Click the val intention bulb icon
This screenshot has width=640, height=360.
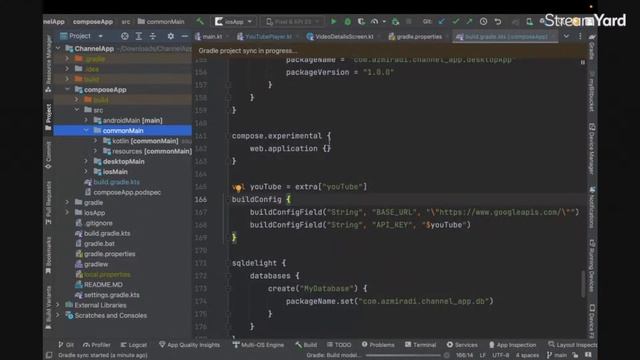coord(238,188)
